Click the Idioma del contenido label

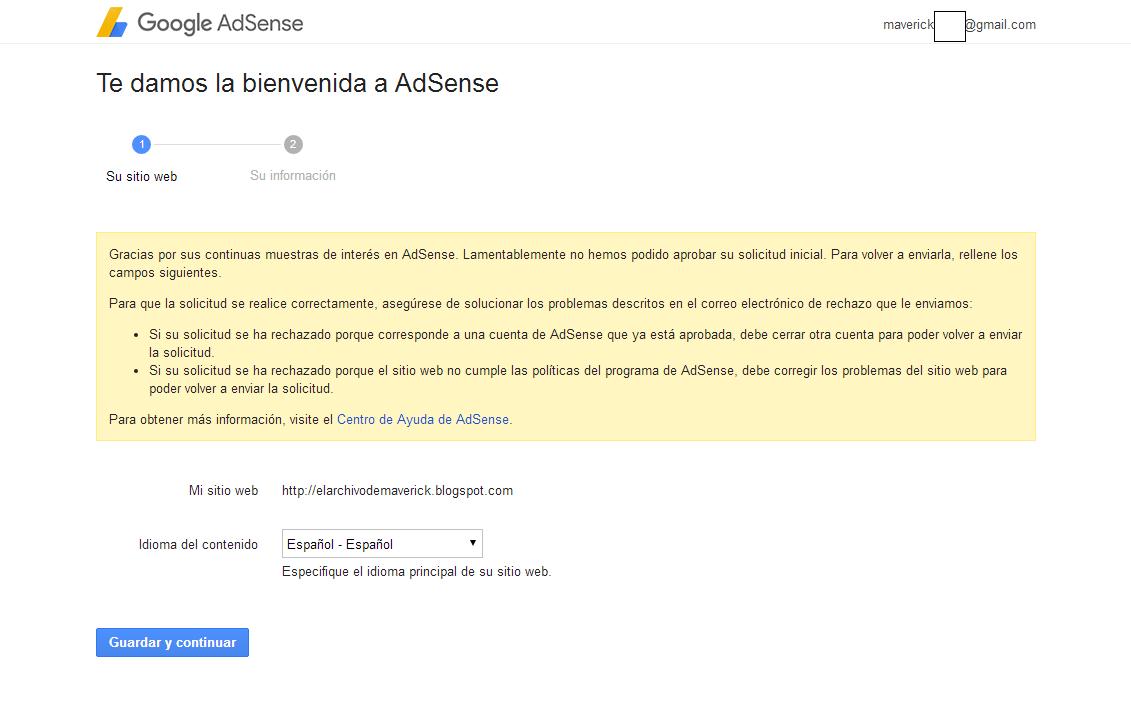point(198,545)
